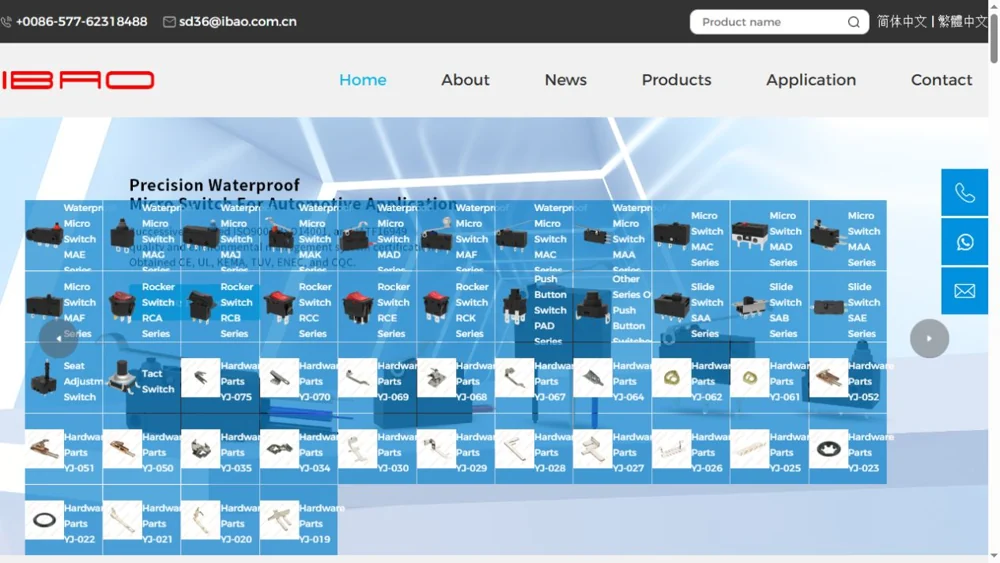This screenshot has height=563, width=1000.
Task: Open Hardware Parts YJ-051
Action: 64,449
